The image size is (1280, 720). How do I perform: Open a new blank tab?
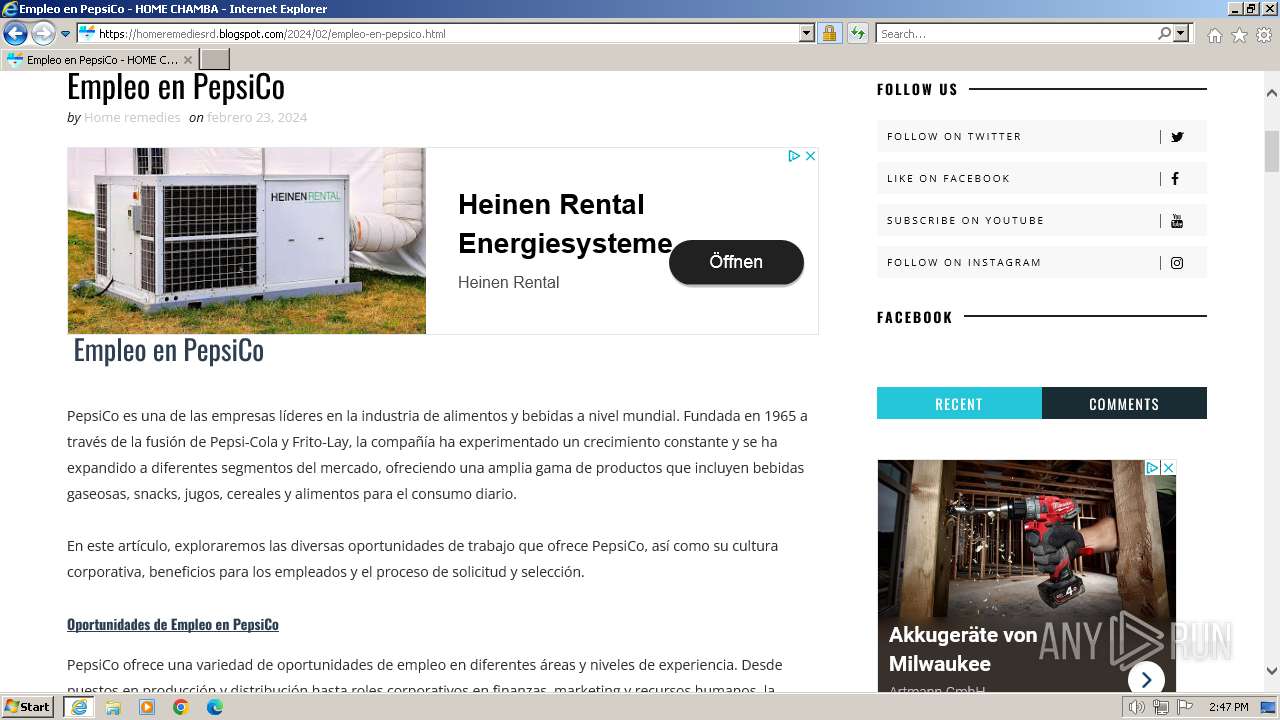[215, 59]
